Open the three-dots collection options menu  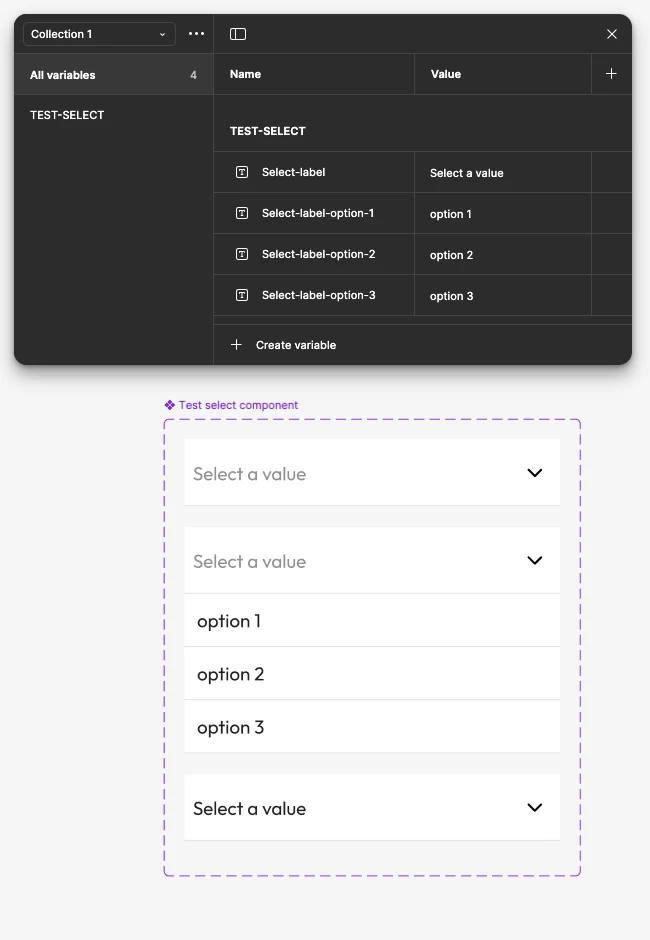click(x=196, y=34)
